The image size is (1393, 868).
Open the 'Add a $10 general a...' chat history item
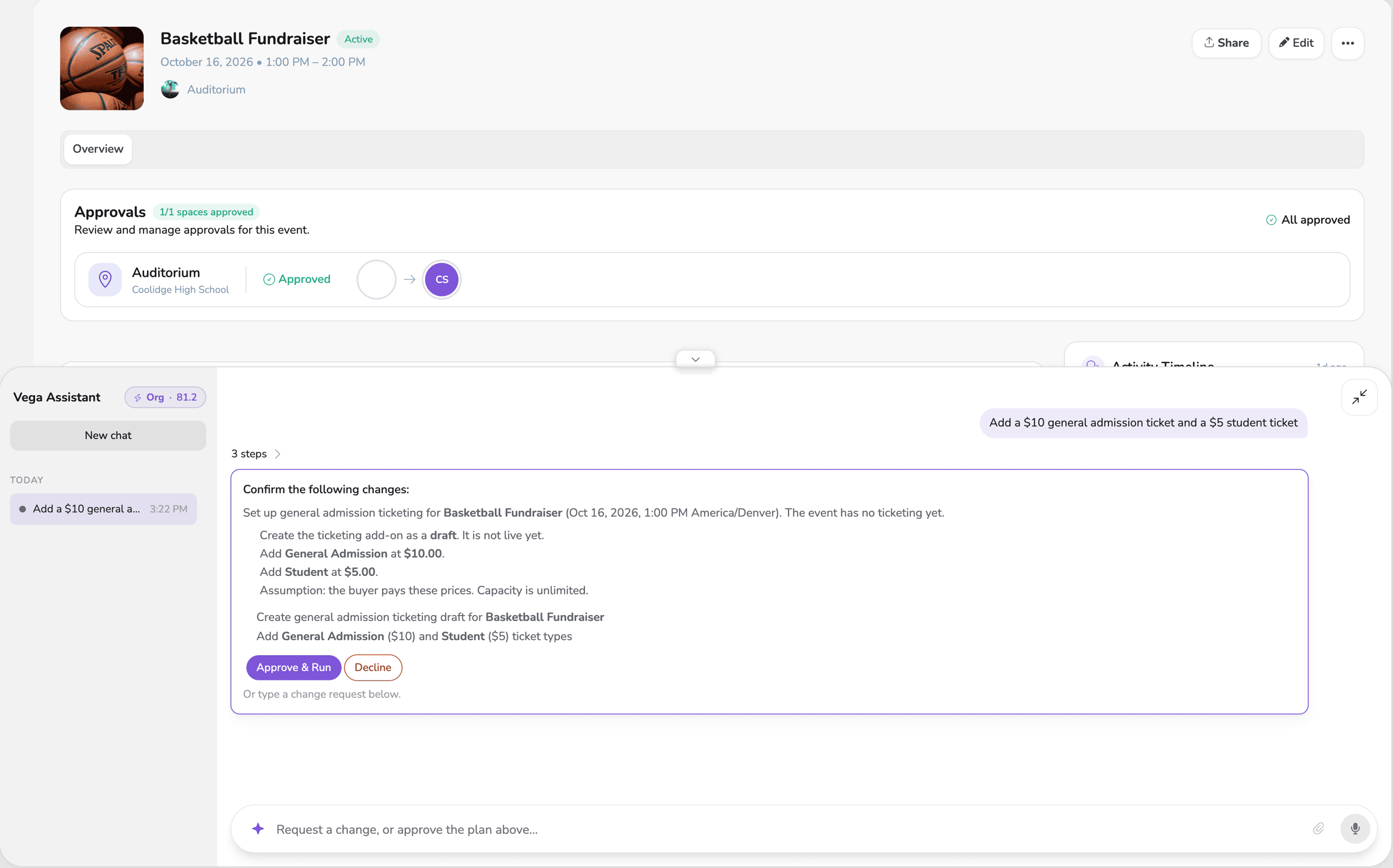pos(103,509)
